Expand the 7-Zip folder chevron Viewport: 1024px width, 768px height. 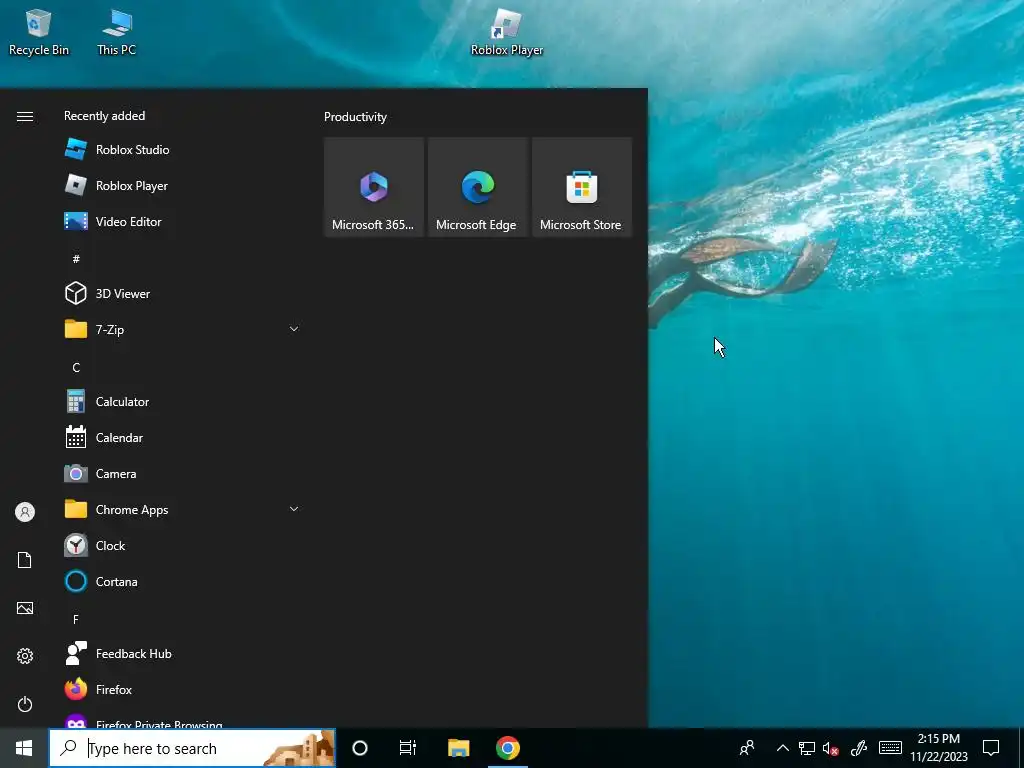(x=294, y=329)
